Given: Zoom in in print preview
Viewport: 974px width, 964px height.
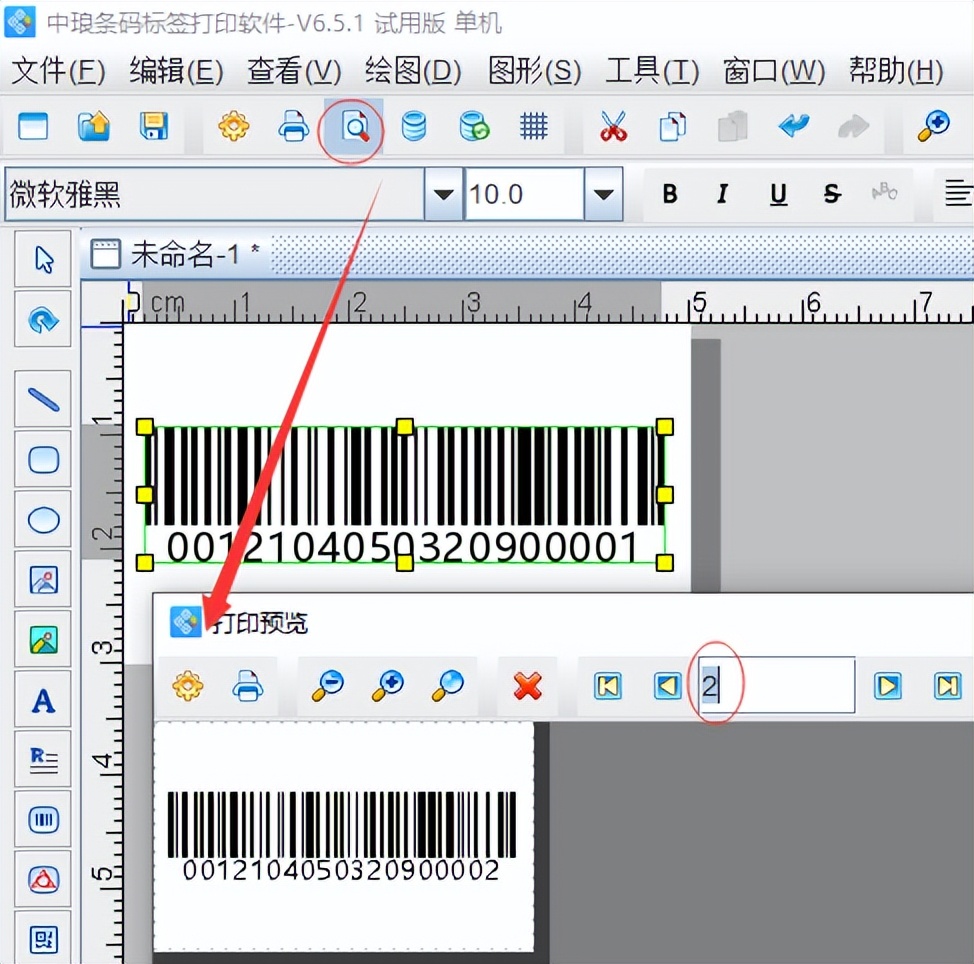Looking at the screenshot, I should 388,686.
